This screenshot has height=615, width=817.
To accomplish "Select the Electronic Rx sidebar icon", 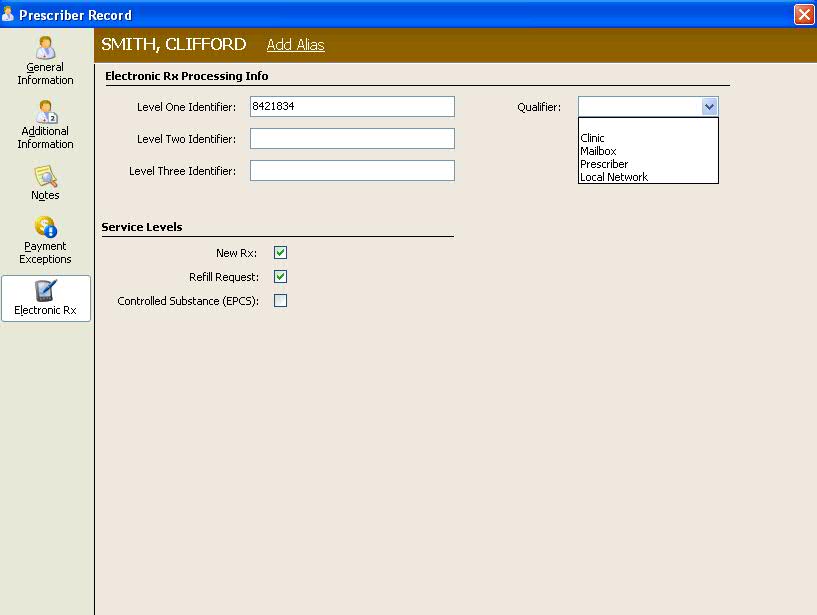I will 45,291.
